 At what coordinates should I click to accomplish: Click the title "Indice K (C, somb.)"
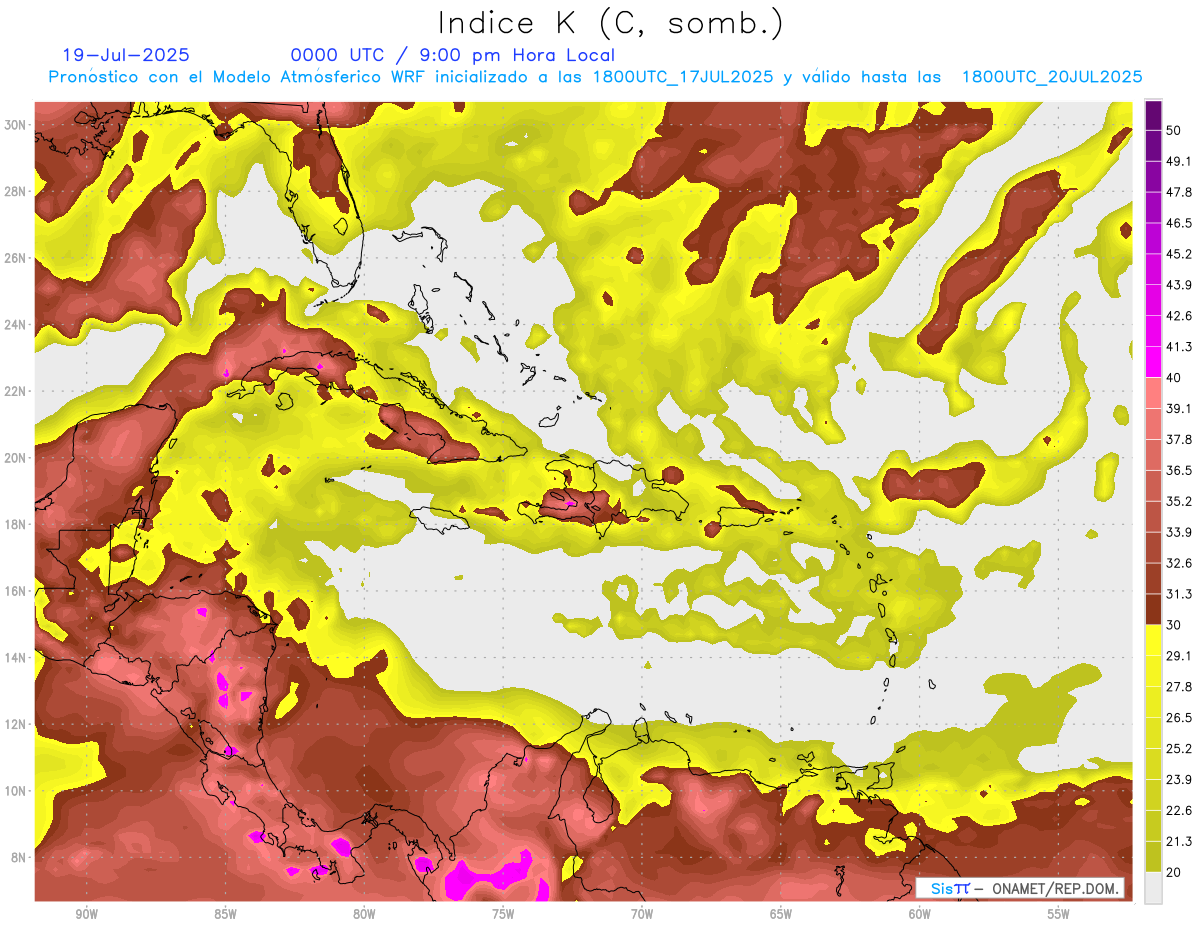pyautogui.click(x=610, y=24)
